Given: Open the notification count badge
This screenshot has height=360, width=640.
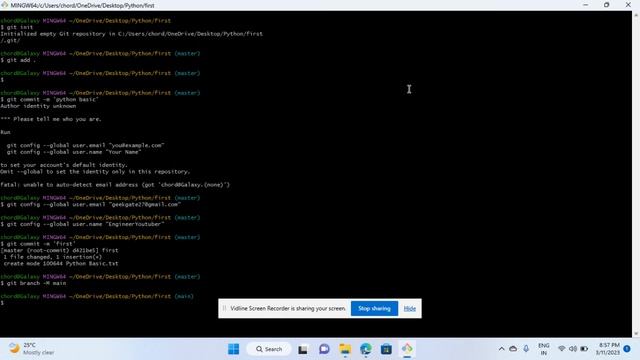Looking at the screenshot, I should [627, 349].
